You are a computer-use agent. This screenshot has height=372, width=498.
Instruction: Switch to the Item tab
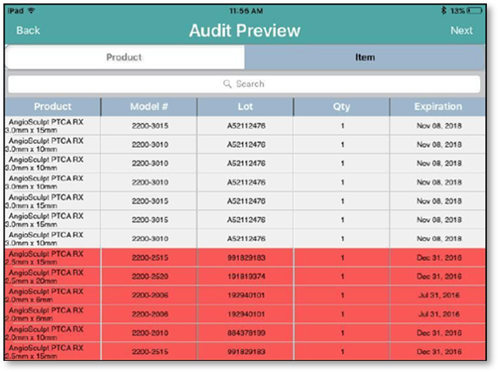coord(365,57)
